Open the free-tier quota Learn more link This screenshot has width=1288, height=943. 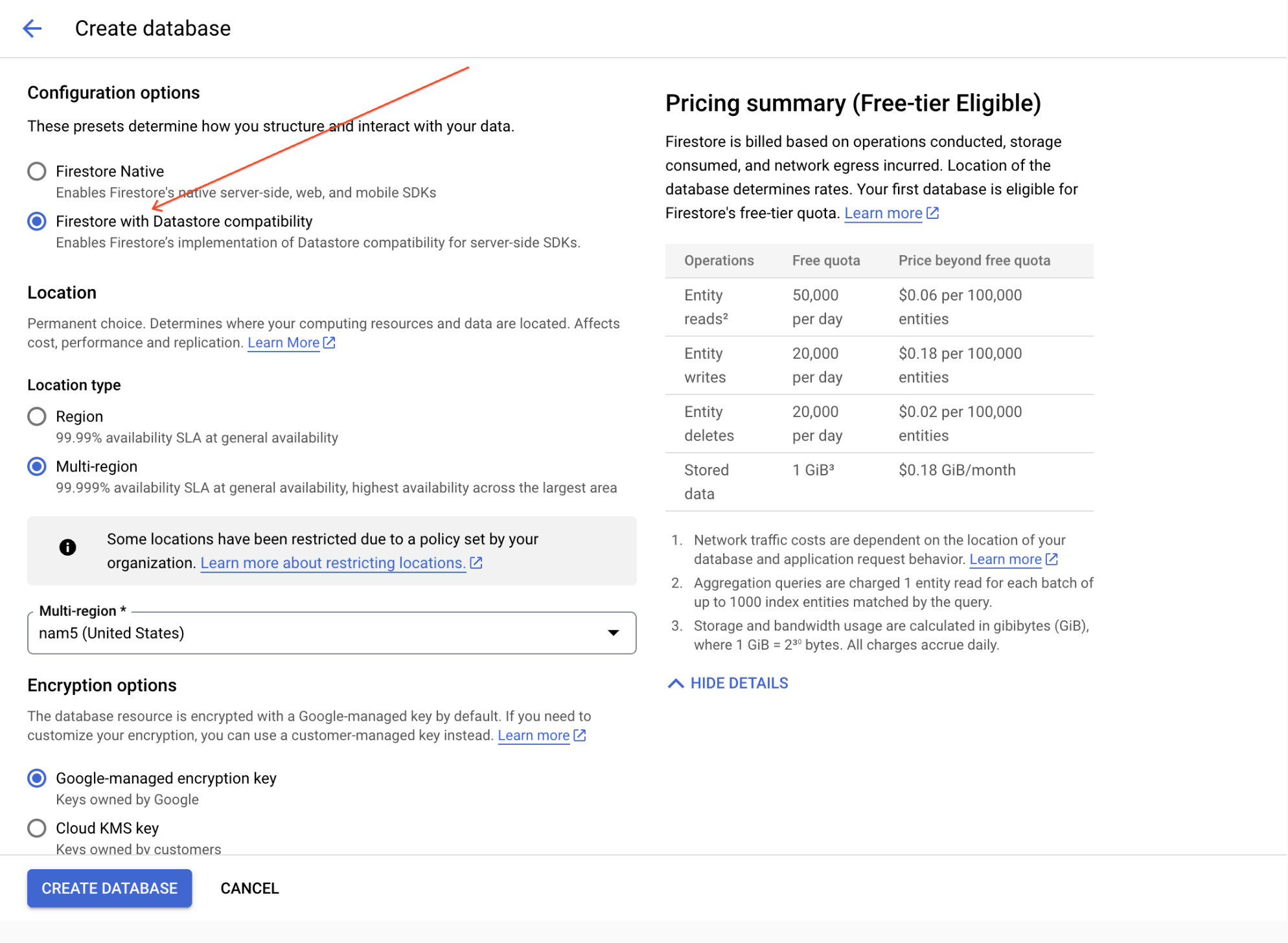coord(882,212)
